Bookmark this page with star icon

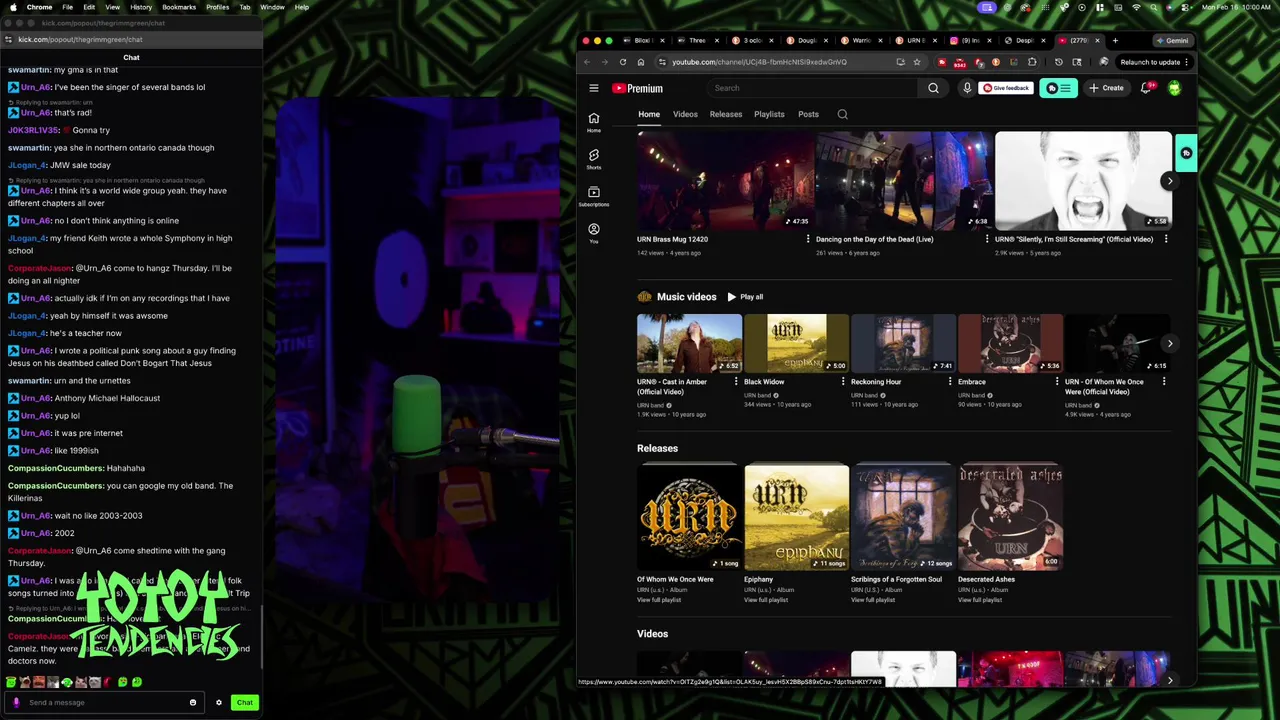pyautogui.click(x=916, y=62)
